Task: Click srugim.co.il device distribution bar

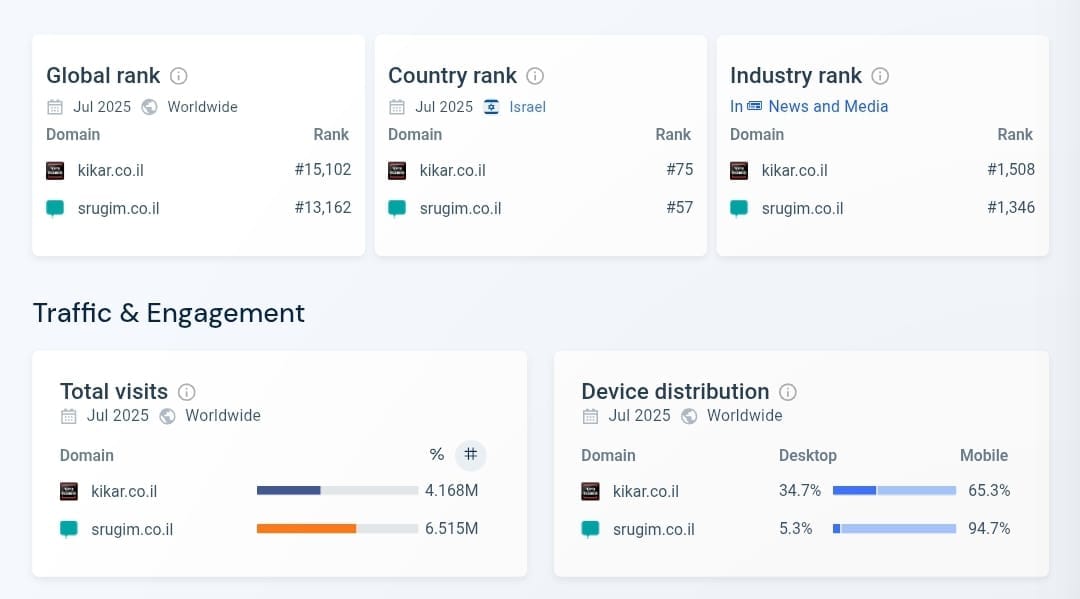Action: tap(895, 529)
